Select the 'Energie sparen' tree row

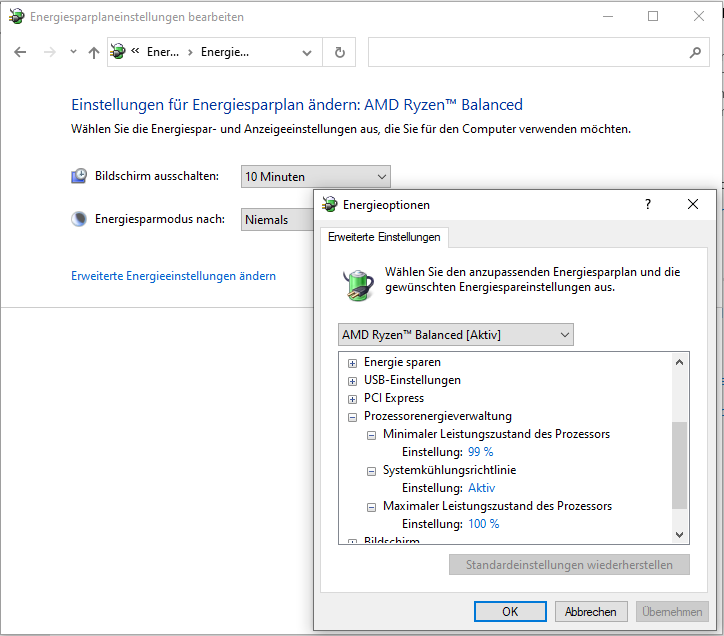coord(402,362)
